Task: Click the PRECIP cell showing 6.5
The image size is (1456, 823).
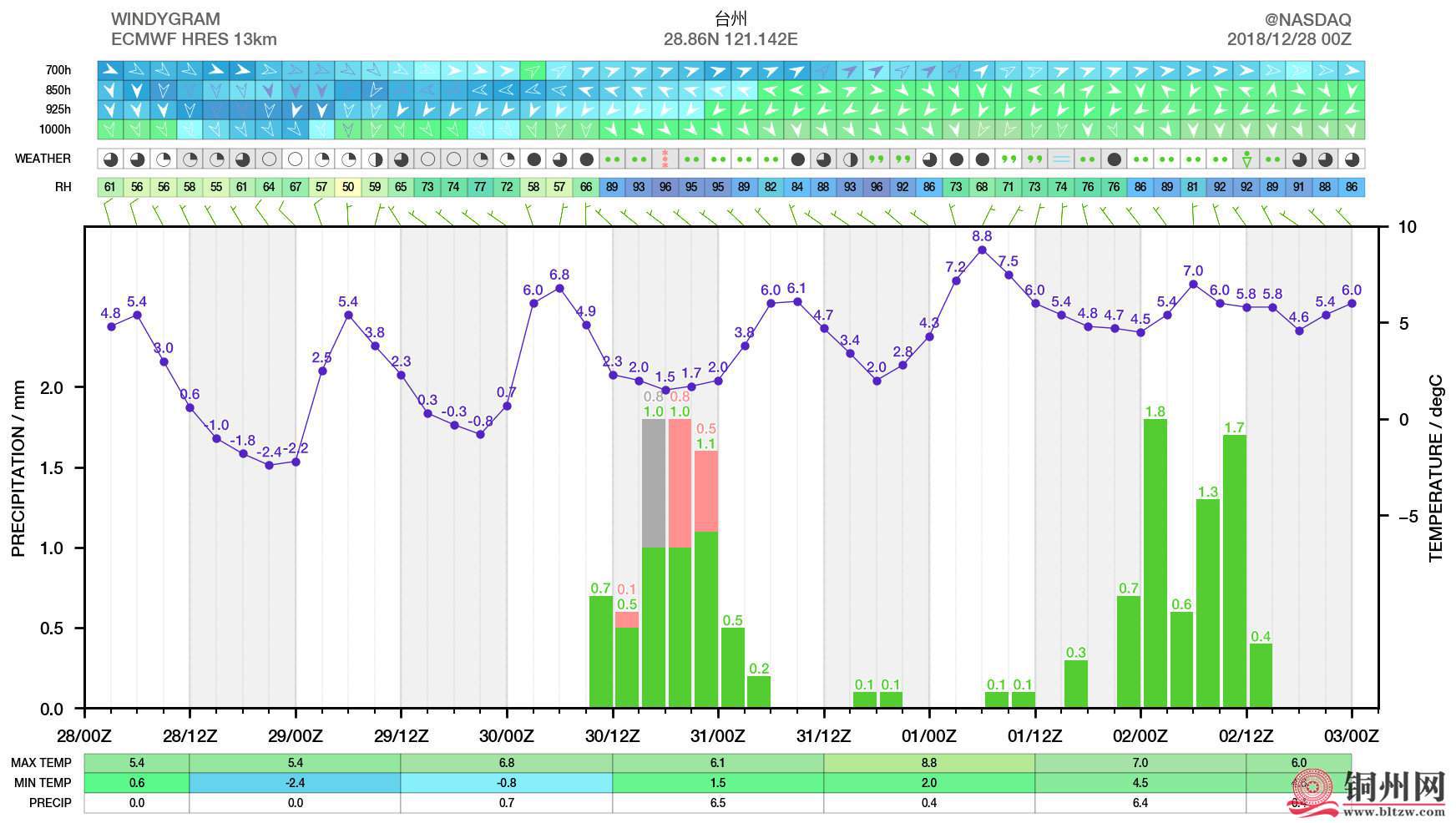Action: tap(718, 803)
